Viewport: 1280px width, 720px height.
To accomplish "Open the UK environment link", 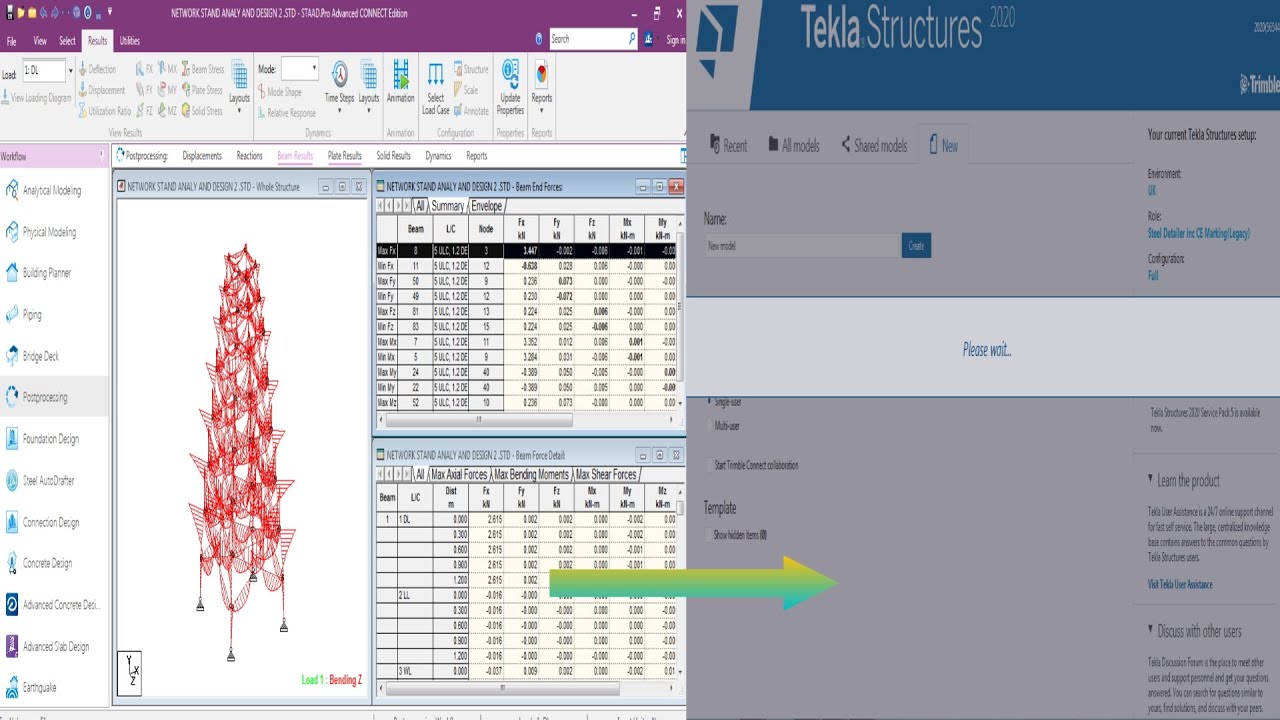I will pyautogui.click(x=1152, y=190).
